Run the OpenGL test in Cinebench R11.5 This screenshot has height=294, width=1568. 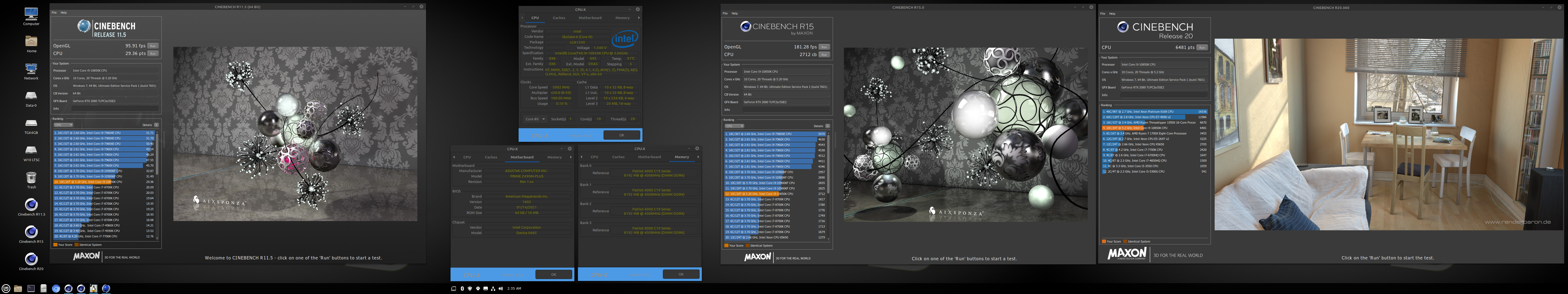click(153, 46)
